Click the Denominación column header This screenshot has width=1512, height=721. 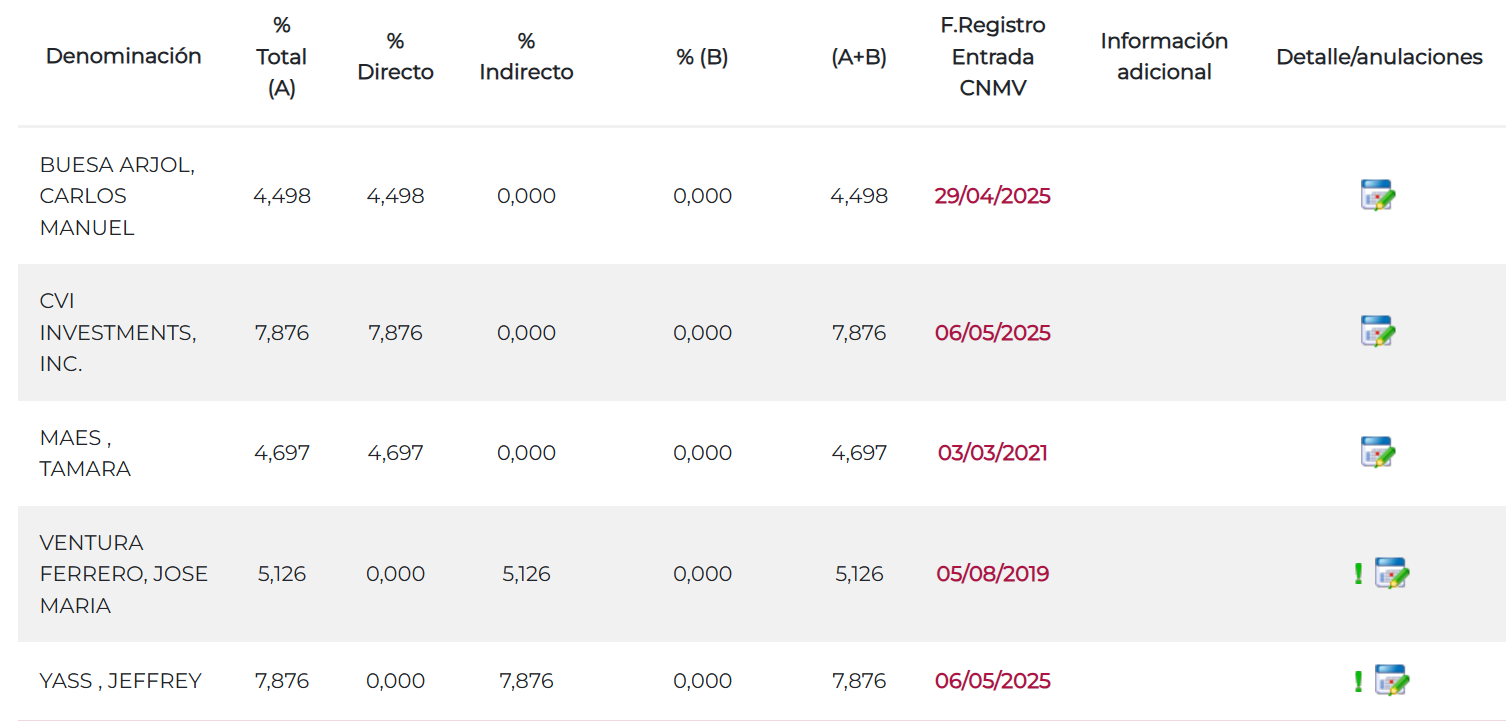124,56
